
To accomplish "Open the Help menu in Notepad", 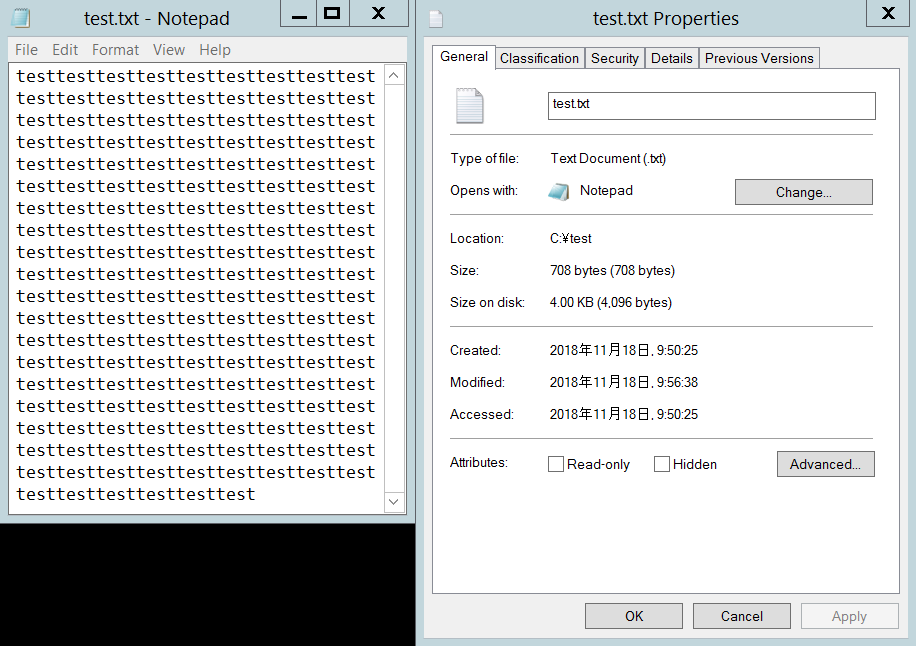I will coord(215,50).
